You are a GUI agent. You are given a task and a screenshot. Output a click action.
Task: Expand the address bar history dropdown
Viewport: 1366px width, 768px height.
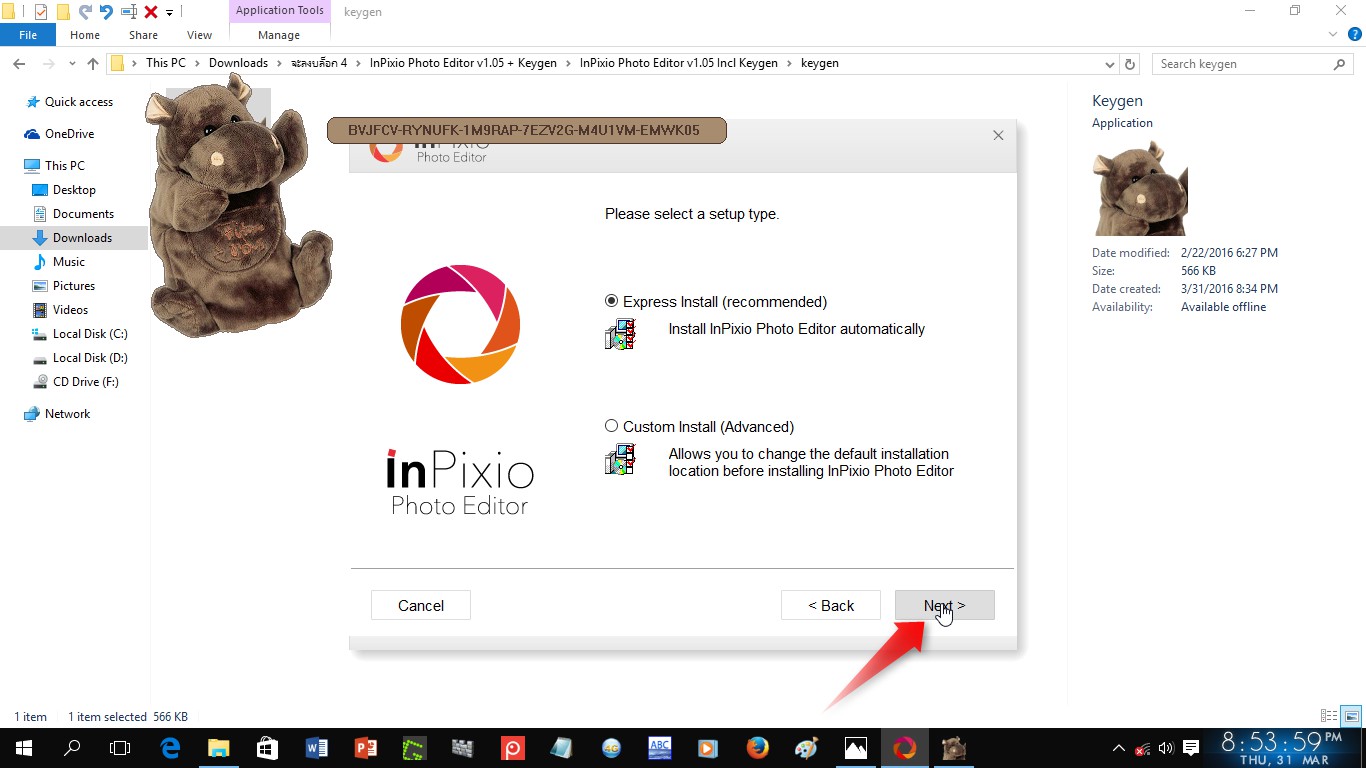click(x=1110, y=64)
